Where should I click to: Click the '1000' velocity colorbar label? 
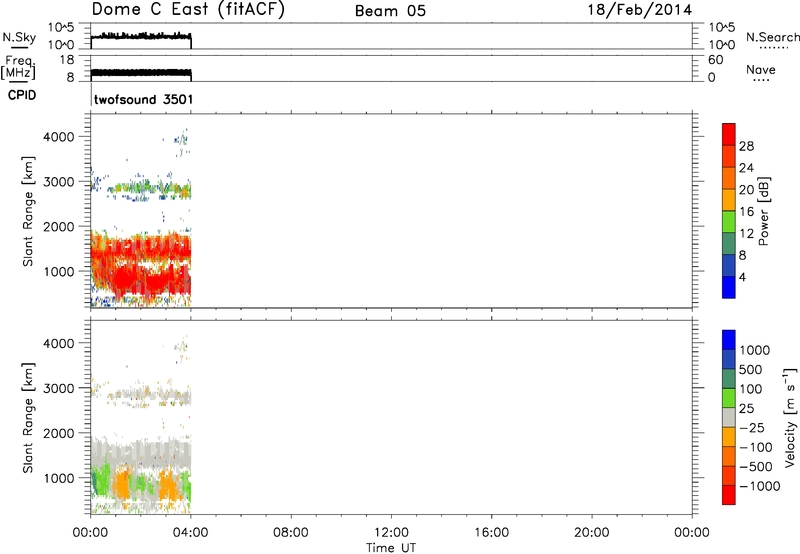(755, 350)
